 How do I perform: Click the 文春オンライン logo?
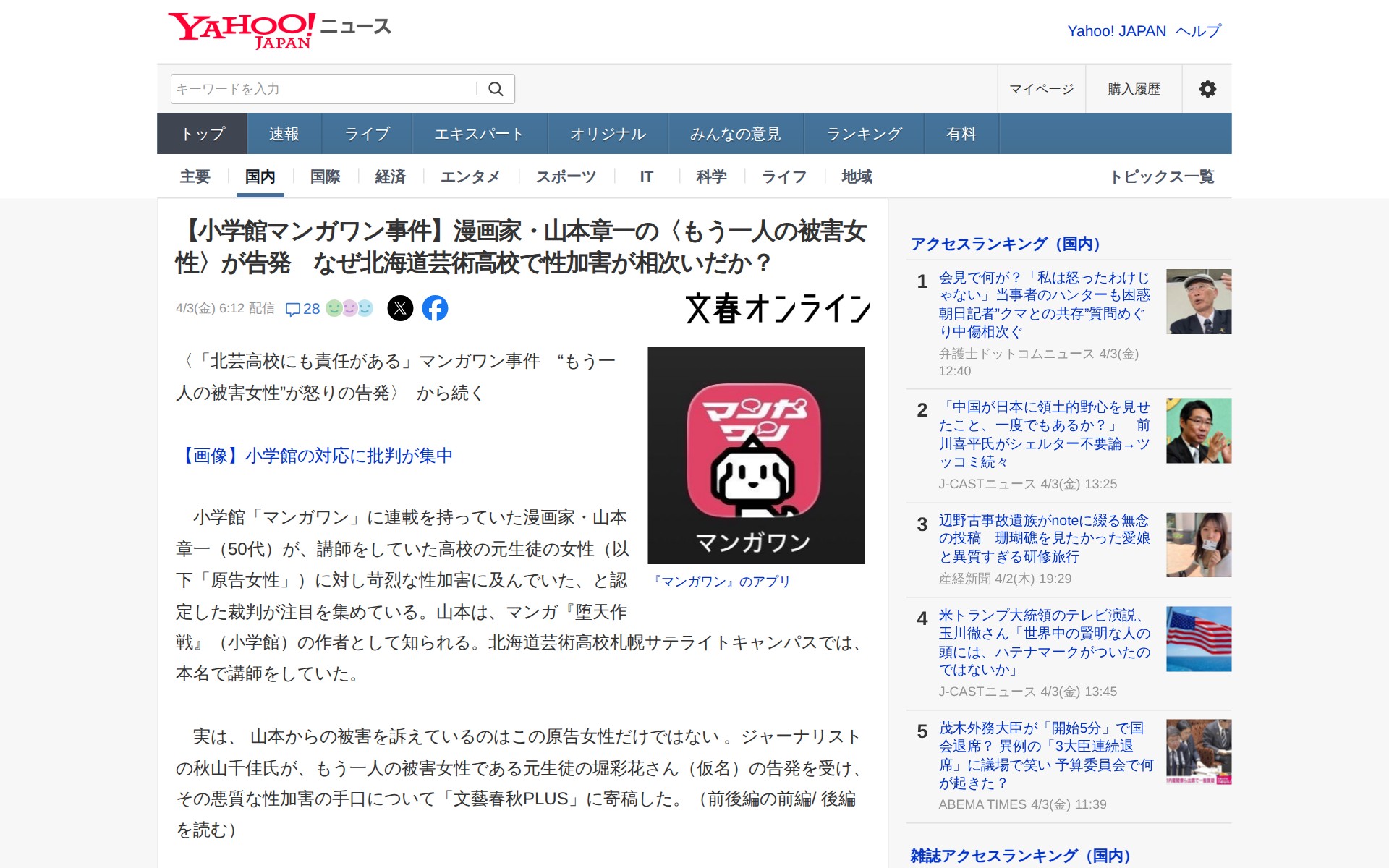click(x=778, y=307)
